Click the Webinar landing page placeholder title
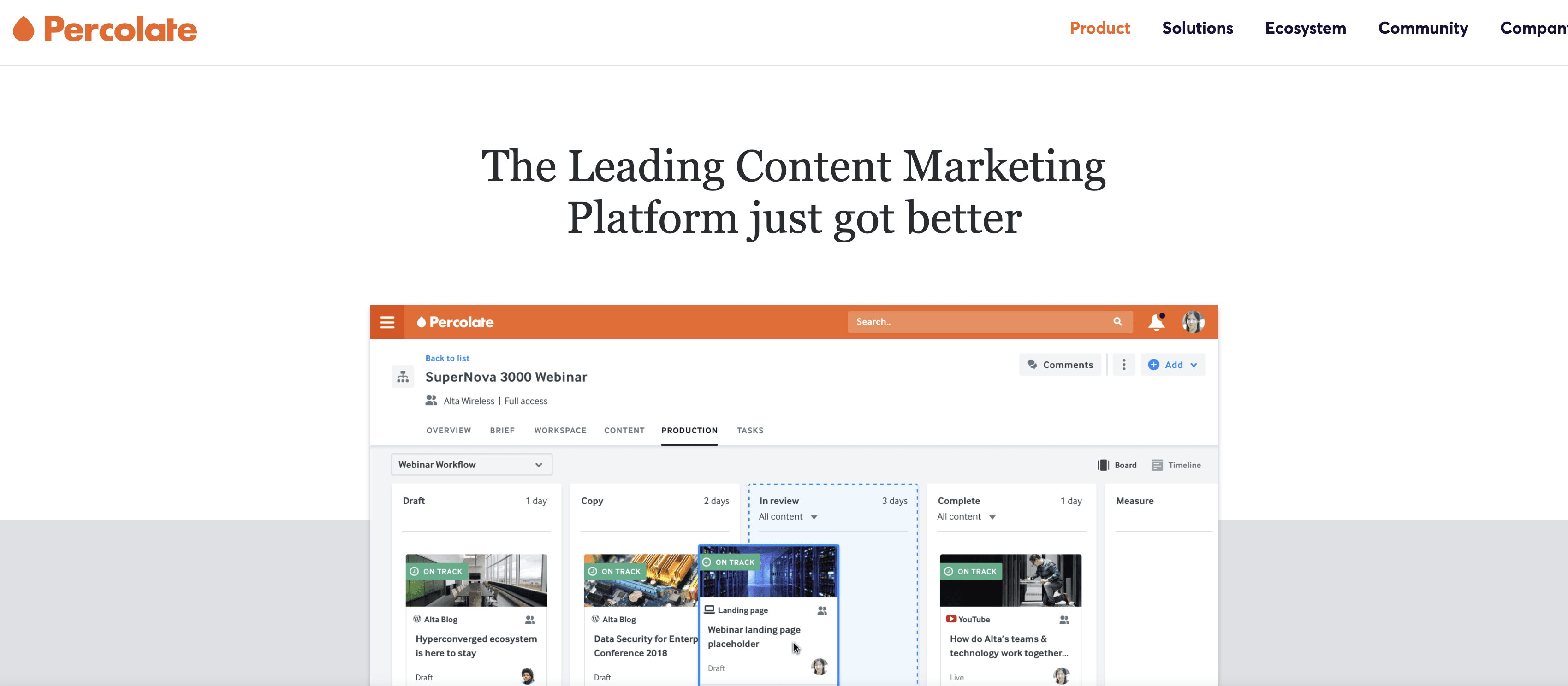 (754, 637)
